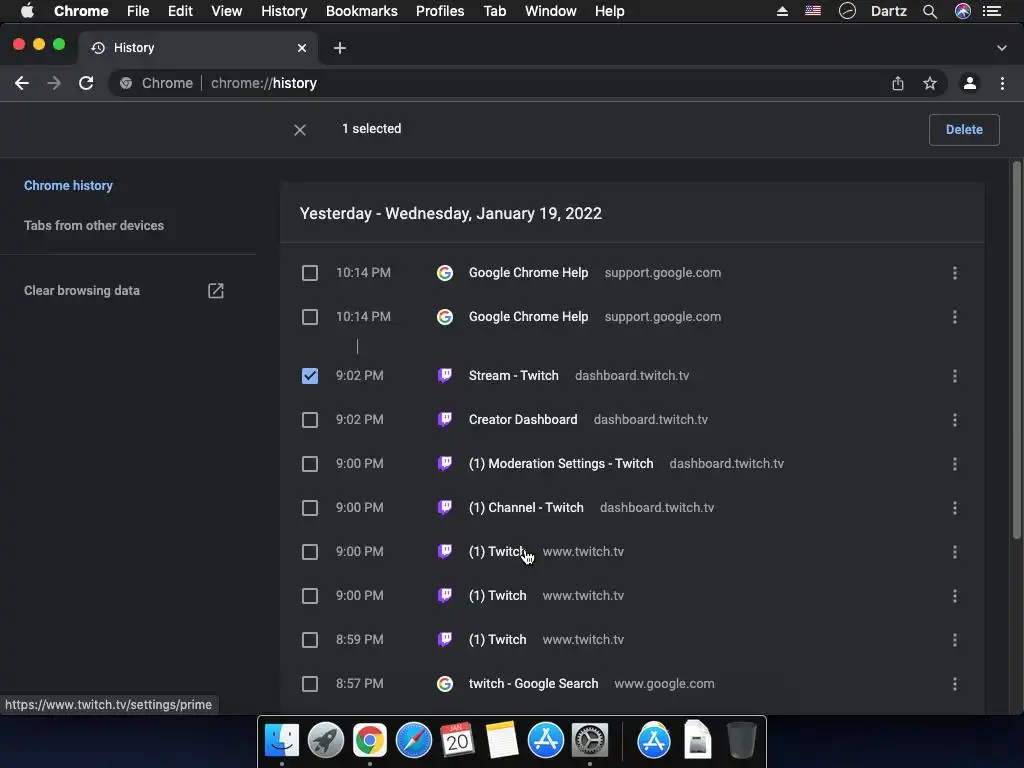The width and height of the screenshot is (1024, 768).
Task: Open actions menu for first Google Chrome Help entry
Action: click(955, 273)
